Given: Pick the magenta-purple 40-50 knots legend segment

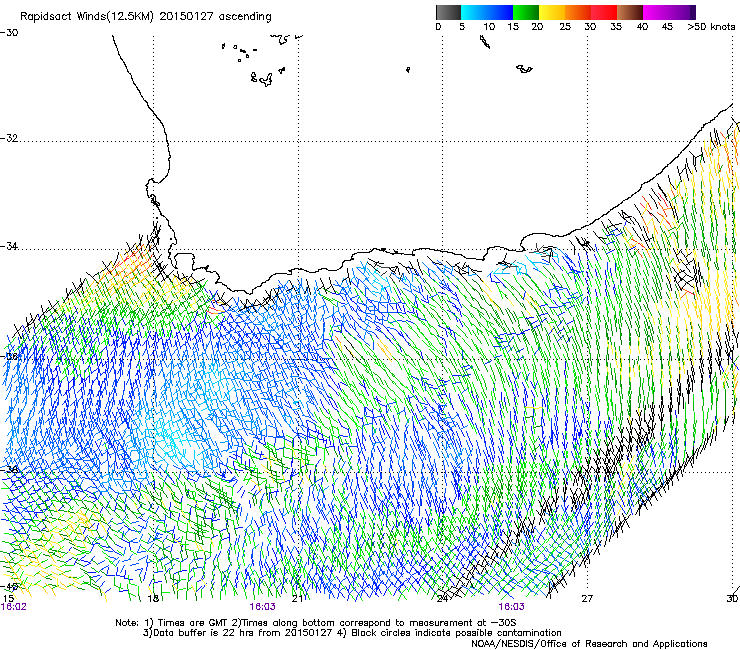Looking at the screenshot, I should [669, 12].
